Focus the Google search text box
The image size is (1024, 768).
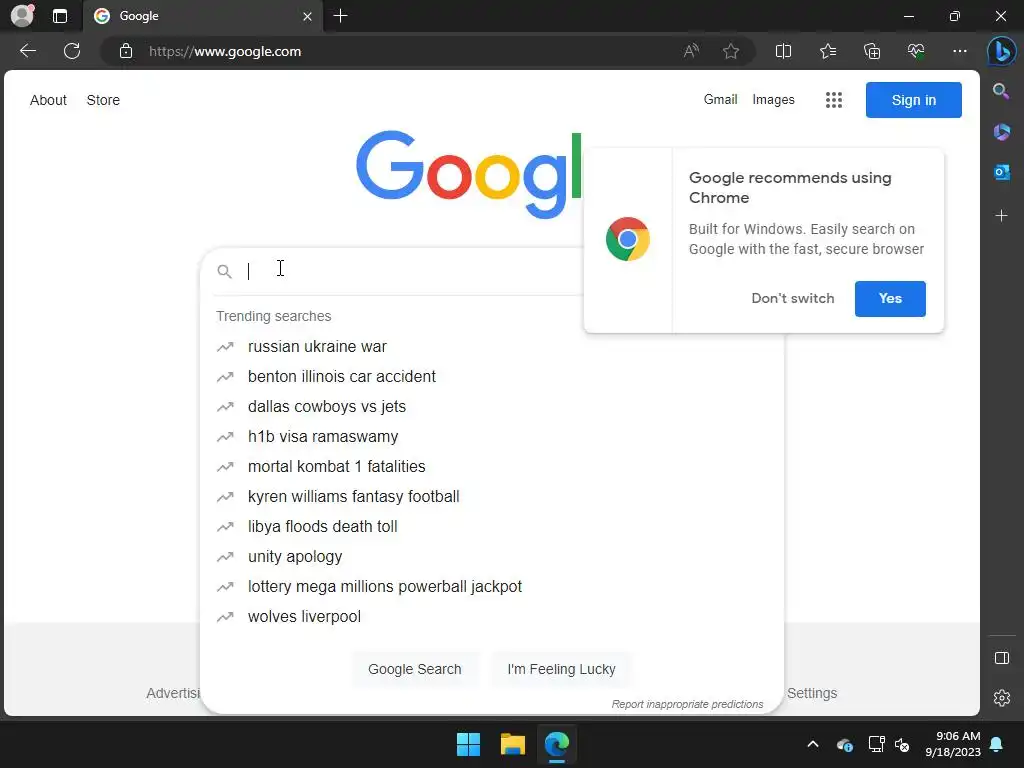(x=411, y=271)
